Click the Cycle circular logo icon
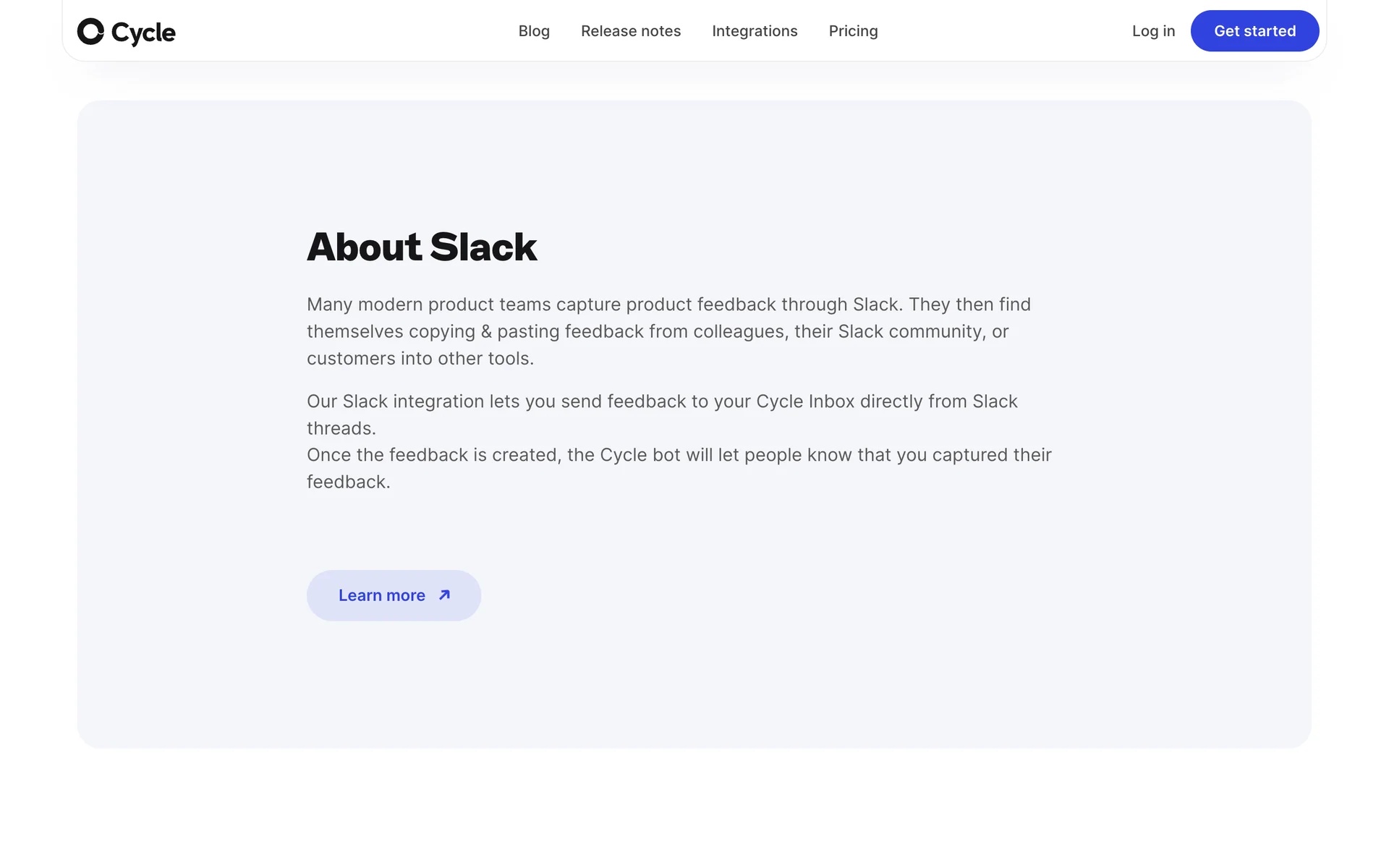 coord(90,31)
